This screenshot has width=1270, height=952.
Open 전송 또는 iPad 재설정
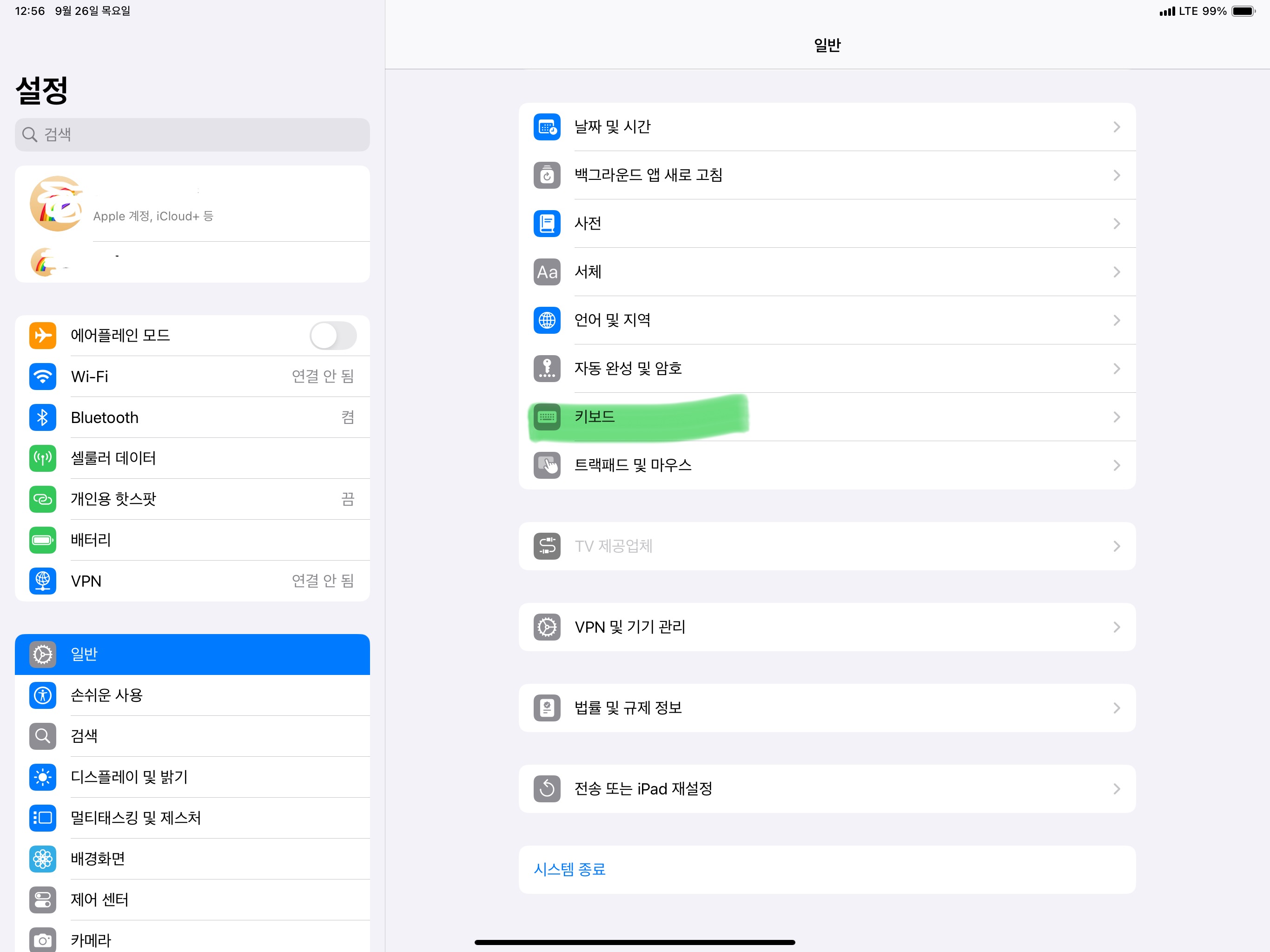(x=827, y=789)
